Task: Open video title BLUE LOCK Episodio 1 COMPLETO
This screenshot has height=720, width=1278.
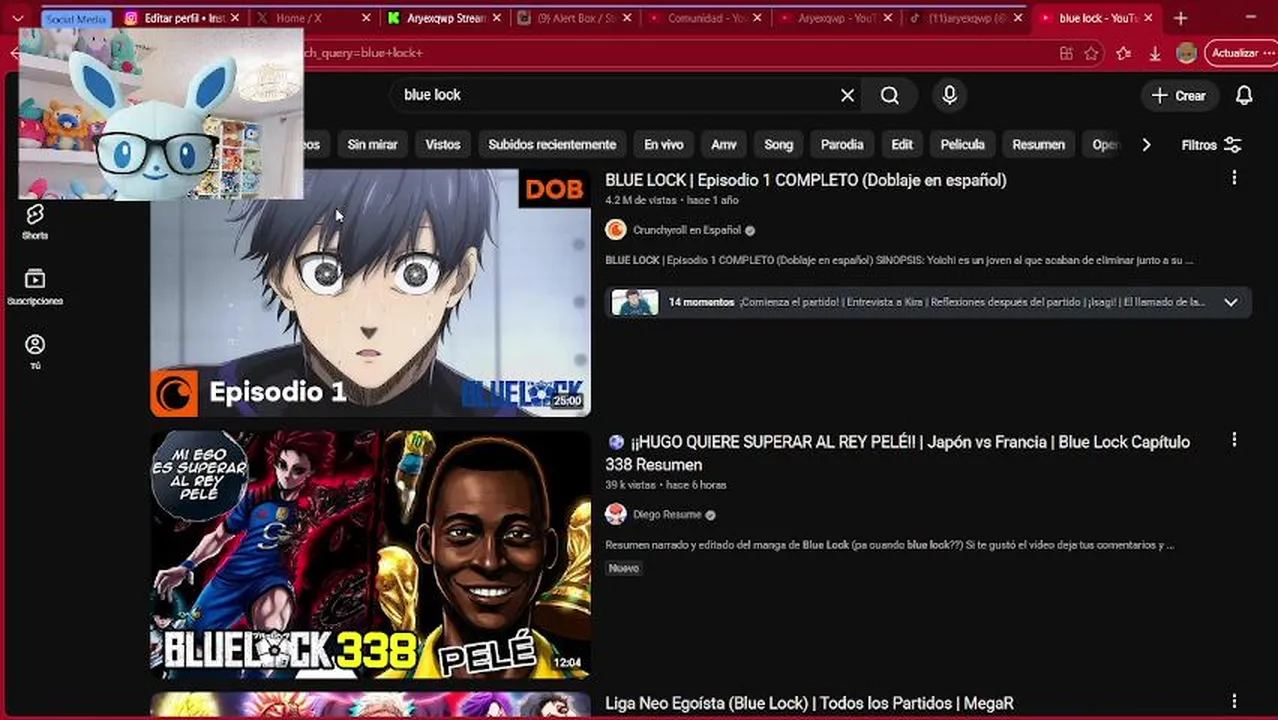Action: tap(806, 180)
